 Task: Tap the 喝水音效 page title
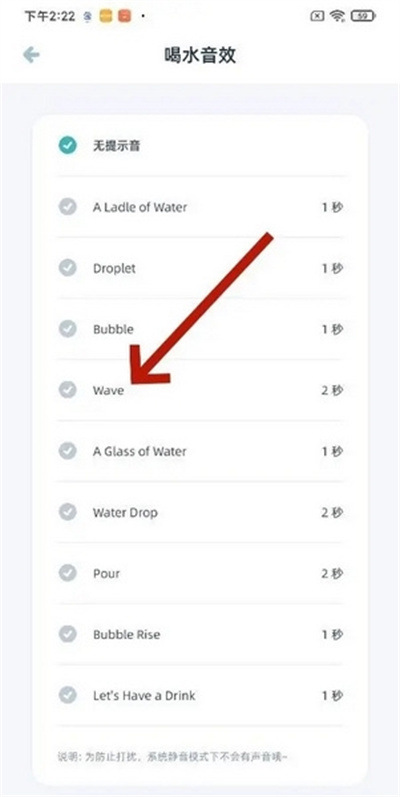click(x=200, y=55)
